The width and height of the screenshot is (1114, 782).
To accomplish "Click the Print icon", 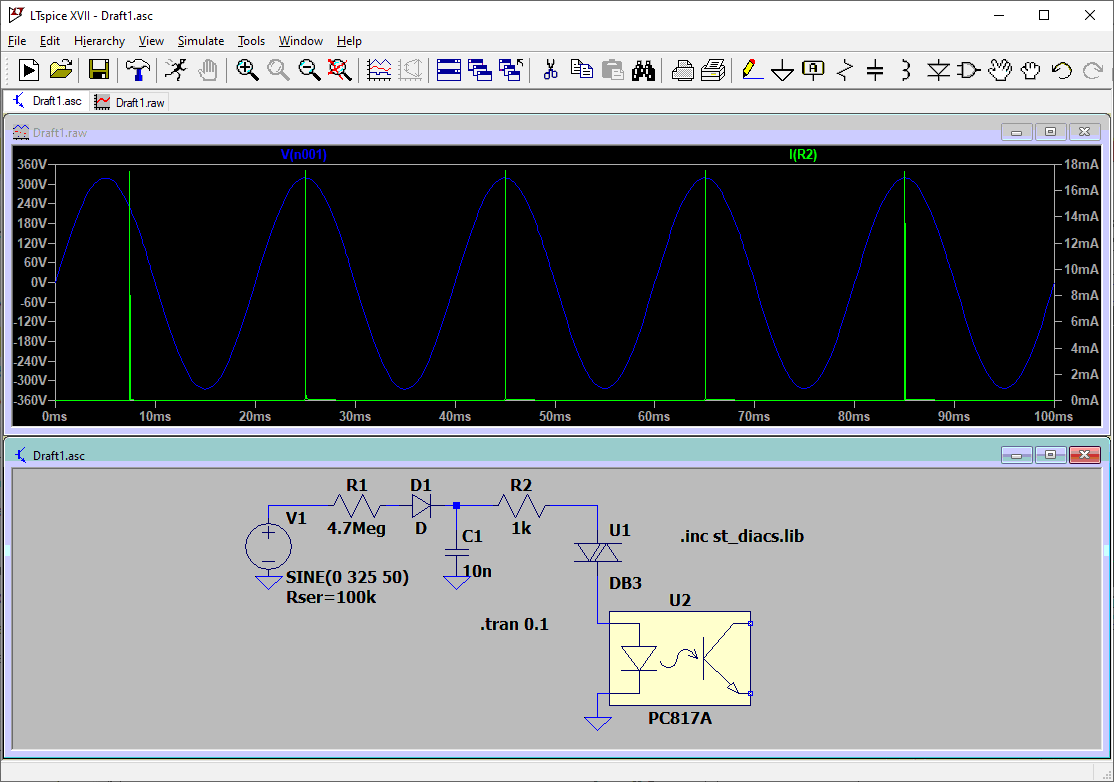I will (x=713, y=70).
